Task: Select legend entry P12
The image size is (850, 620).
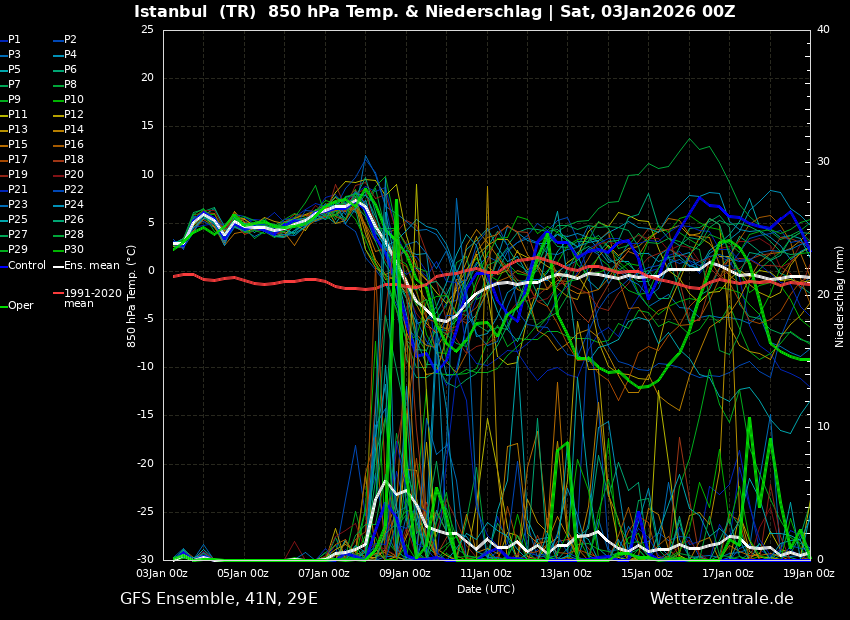Action: 74,114
